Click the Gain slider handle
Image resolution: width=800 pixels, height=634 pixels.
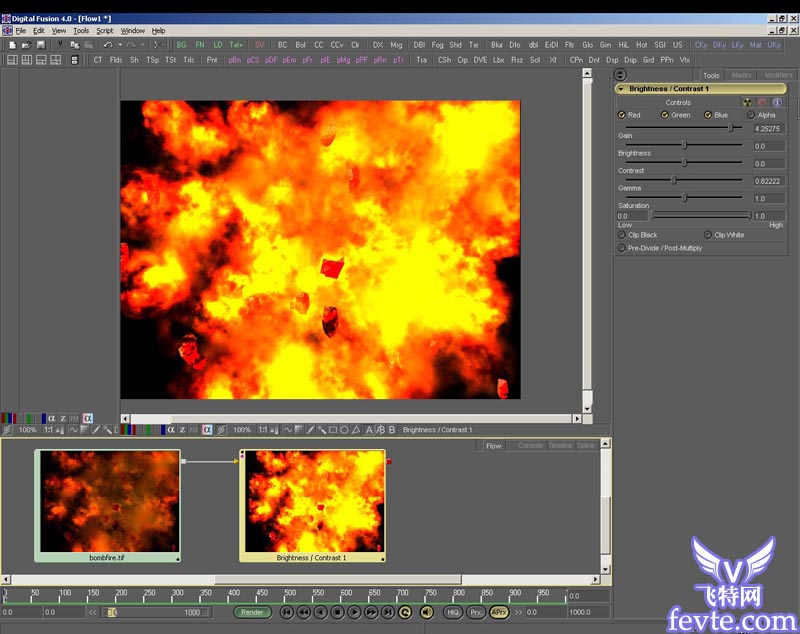point(731,128)
